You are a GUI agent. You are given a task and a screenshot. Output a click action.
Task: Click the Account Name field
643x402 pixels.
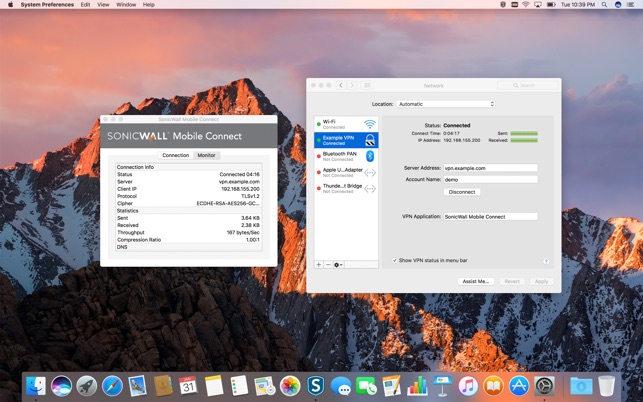[x=490, y=179]
